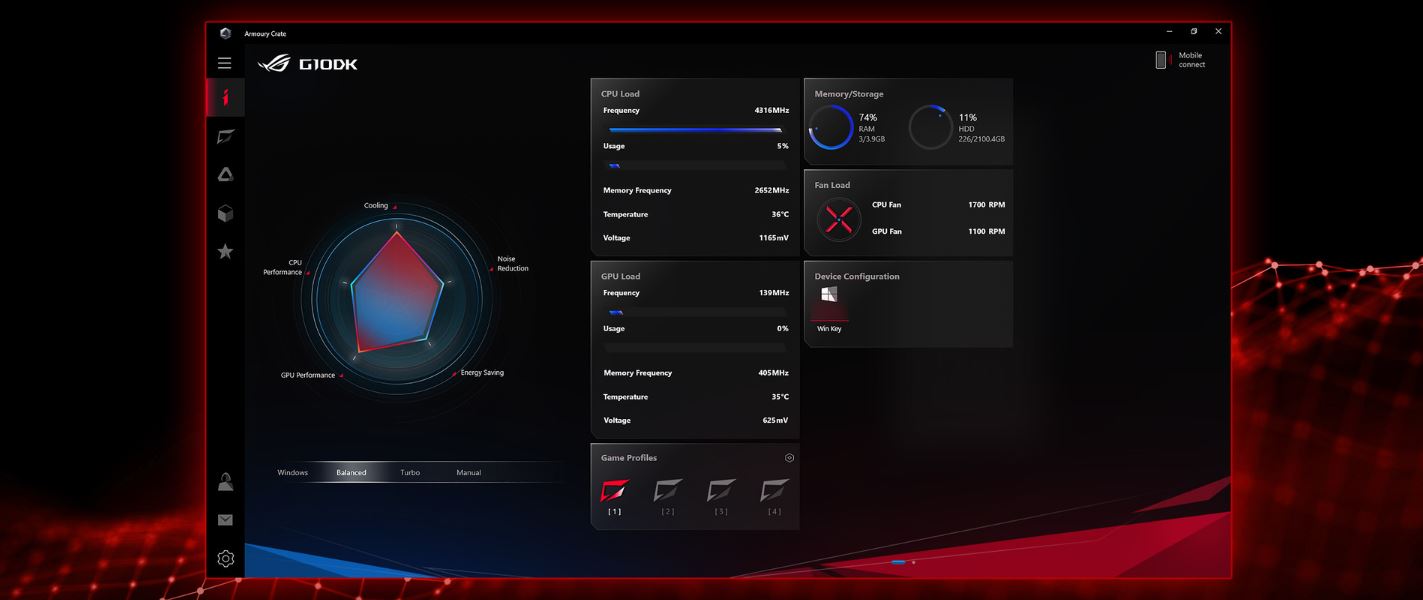Expand the Game Profiles options arrow

click(789, 458)
